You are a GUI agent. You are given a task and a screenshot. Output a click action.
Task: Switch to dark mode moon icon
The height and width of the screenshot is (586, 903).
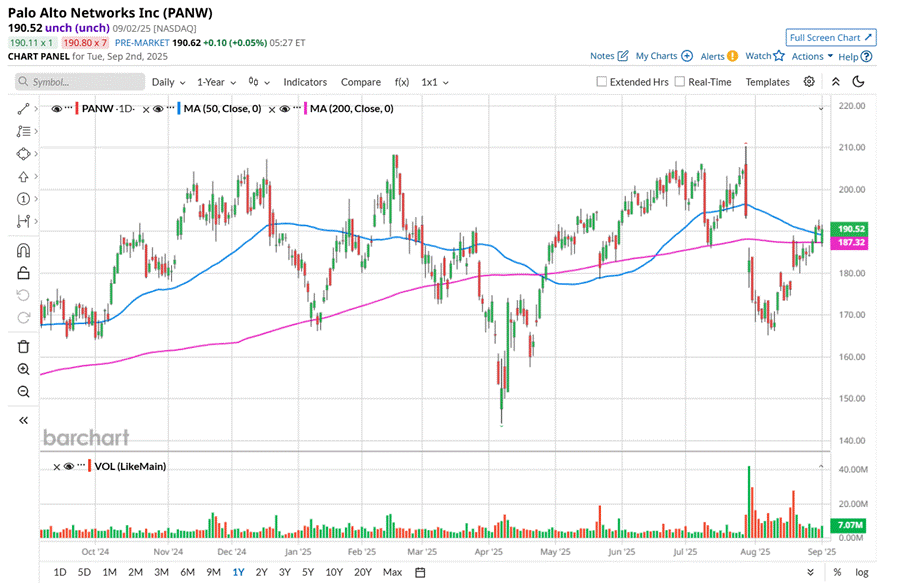pos(859,82)
